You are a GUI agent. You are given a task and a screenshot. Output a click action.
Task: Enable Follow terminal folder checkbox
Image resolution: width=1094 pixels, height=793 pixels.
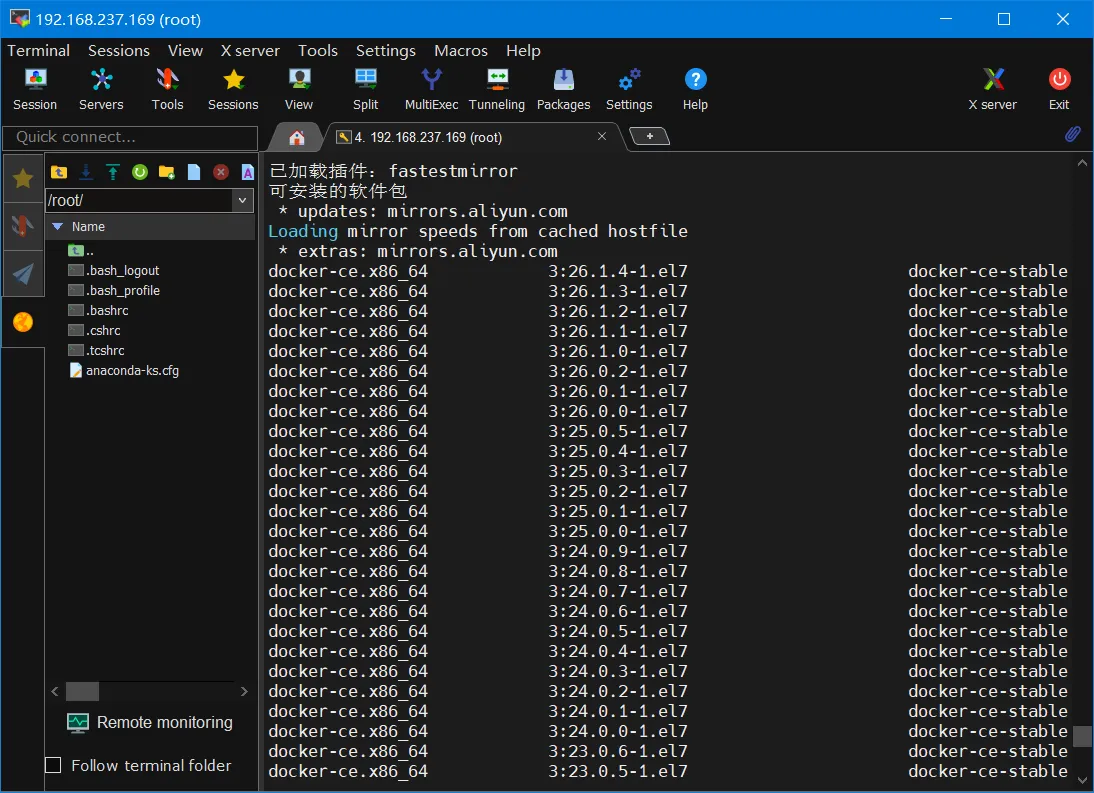(53, 765)
